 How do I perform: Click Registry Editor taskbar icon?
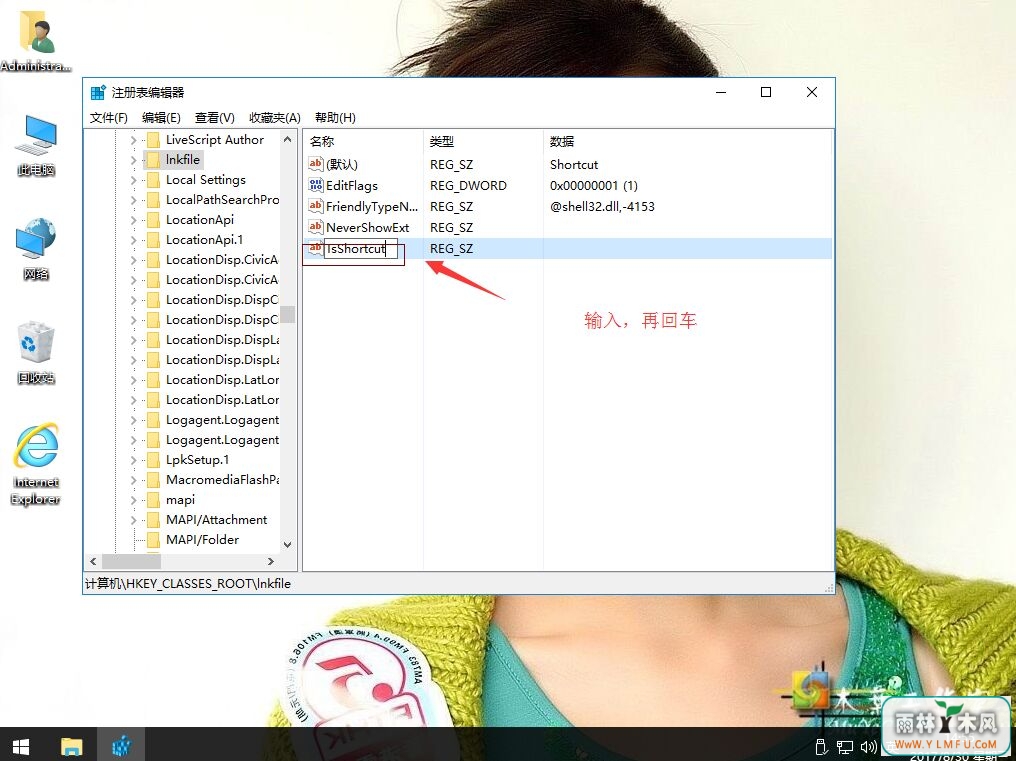[x=121, y=746]
